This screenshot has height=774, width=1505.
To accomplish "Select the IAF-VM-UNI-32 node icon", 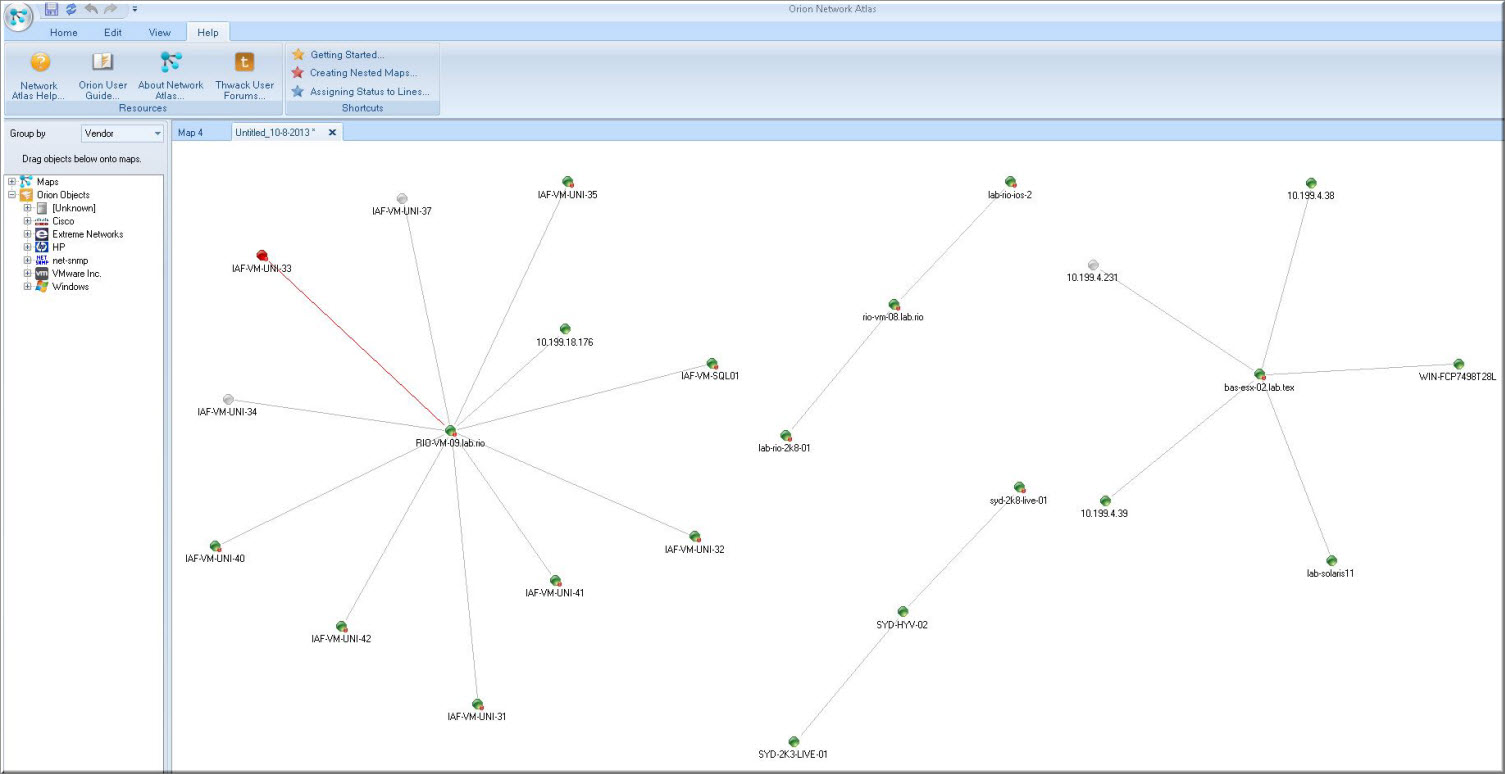I will (695, 537).
